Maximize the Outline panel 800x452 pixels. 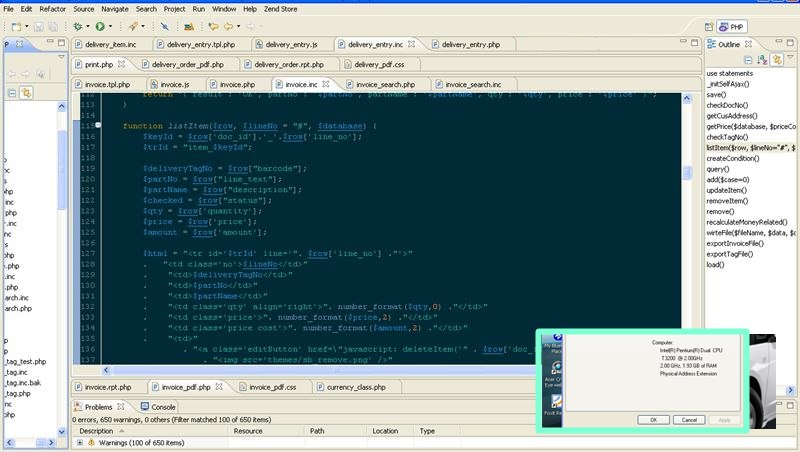[790, 42]
